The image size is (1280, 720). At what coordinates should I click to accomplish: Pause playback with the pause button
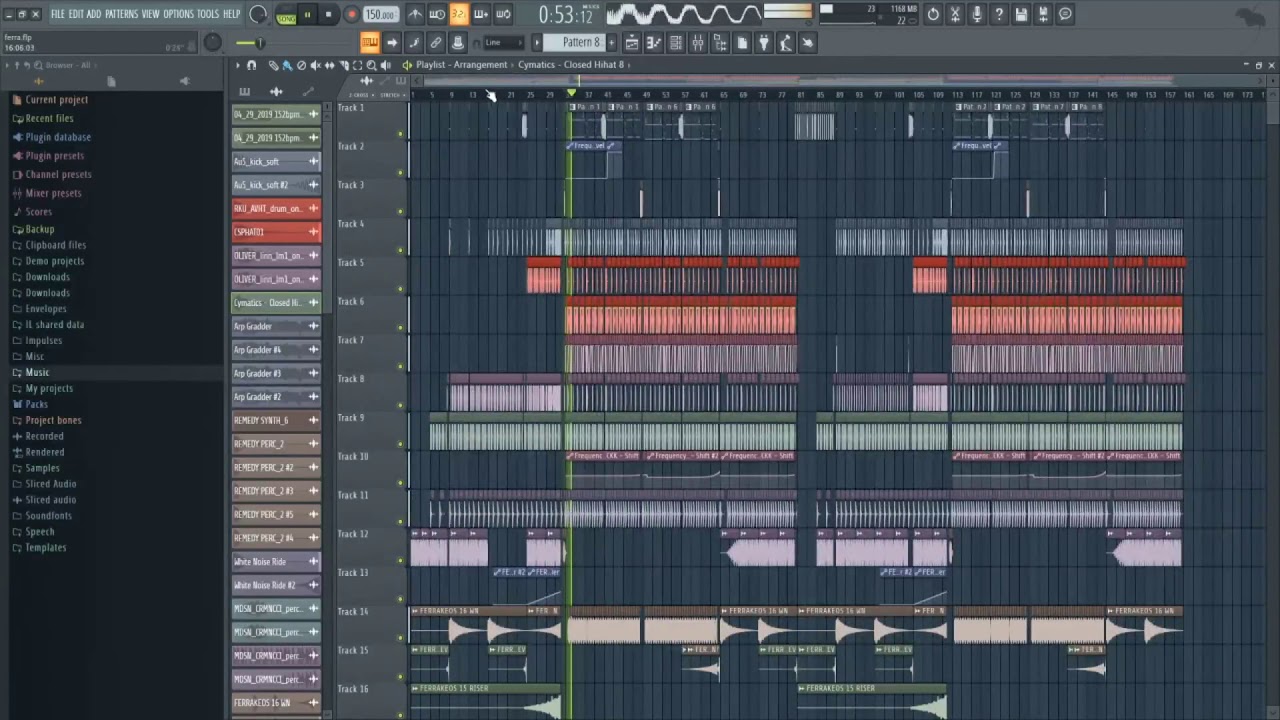pyautogui.click(x=307, y=15)
